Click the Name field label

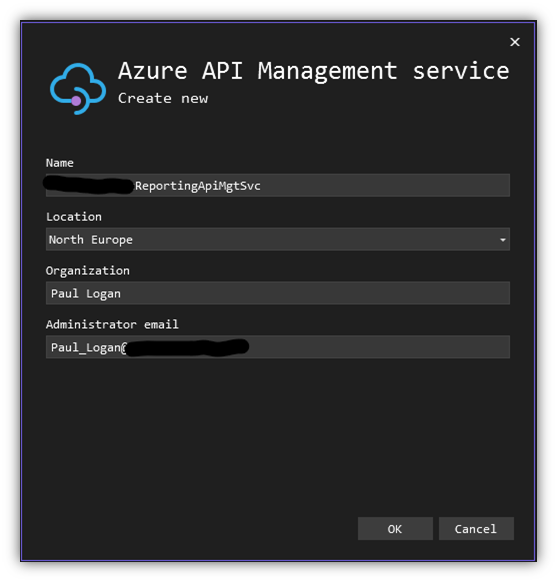click(x=60, y=163)
